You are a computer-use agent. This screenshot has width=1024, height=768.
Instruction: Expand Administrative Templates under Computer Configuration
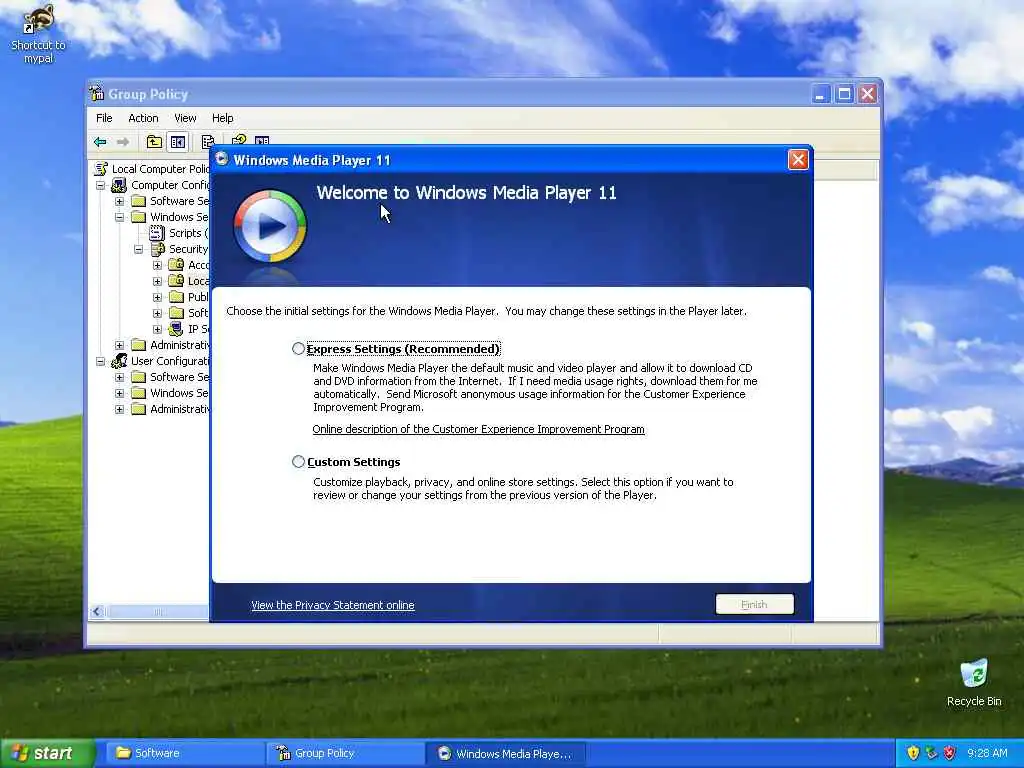pos(120,345)
